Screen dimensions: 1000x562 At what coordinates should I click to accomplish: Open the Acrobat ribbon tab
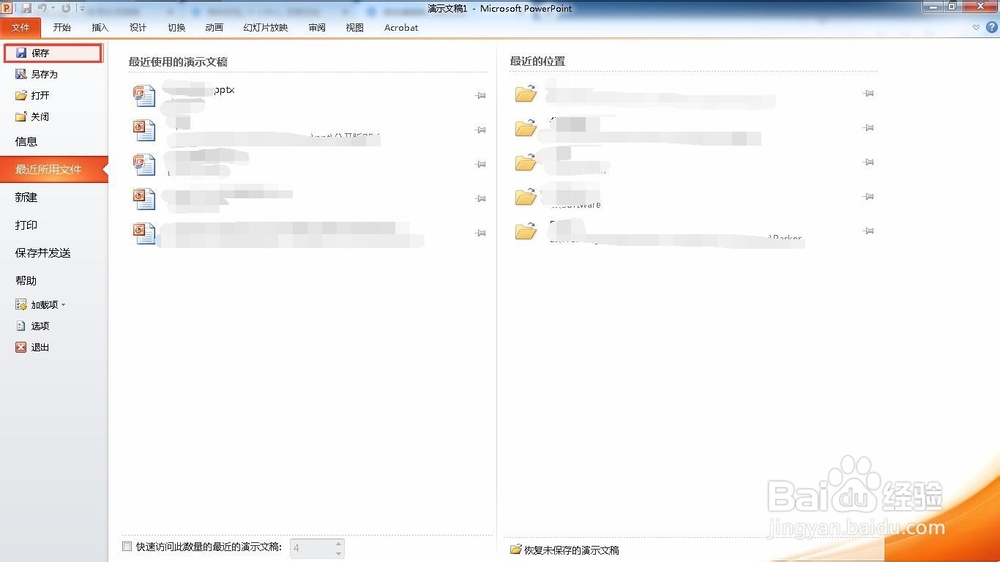[x=401, y=27]
